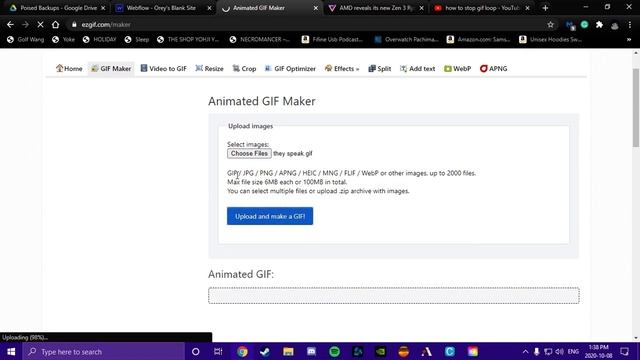Click the green Grammarly extension icon

coord(584,25)
